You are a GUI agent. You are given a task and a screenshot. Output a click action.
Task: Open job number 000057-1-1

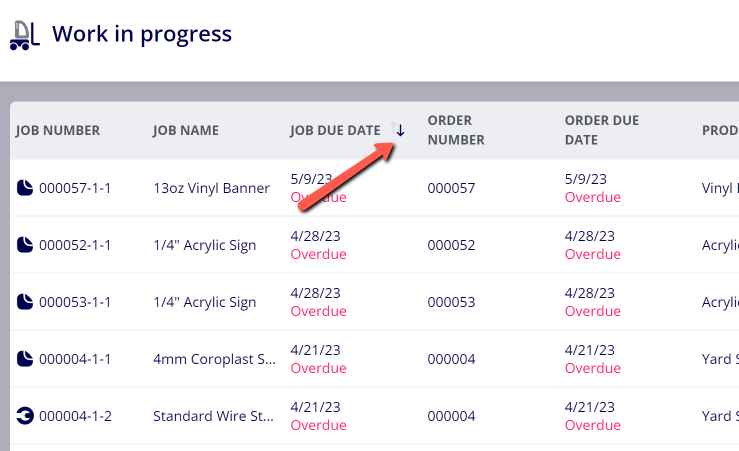pyautogui.click(x=75, y=188)
